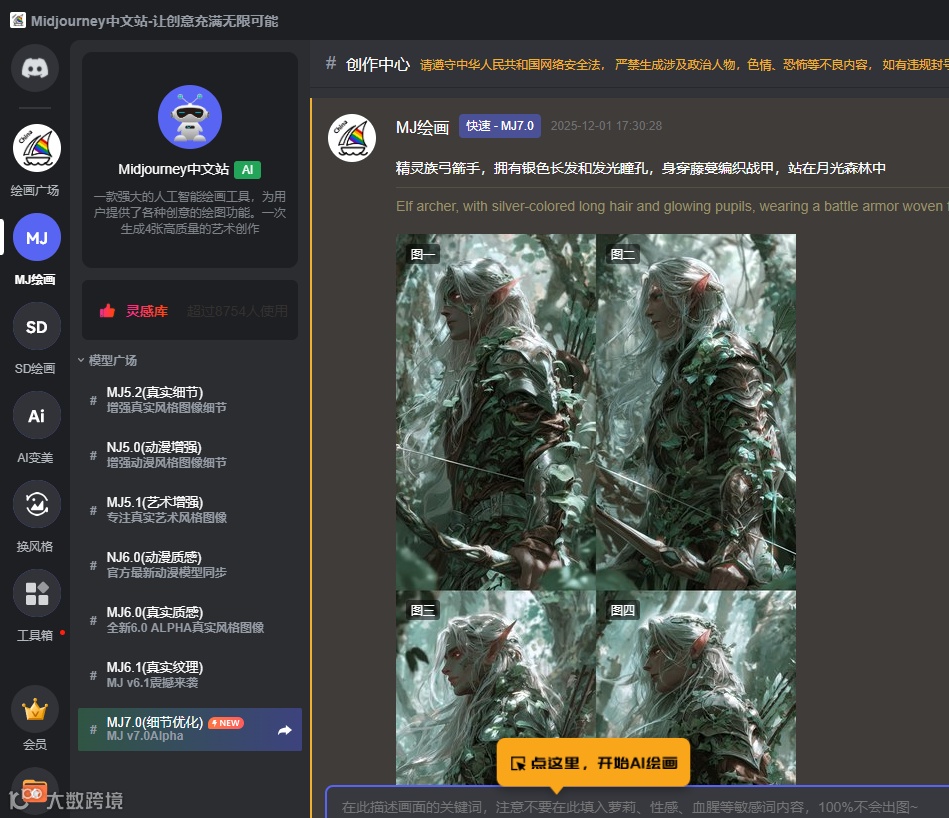
Task: Click the orange 网络安全法 notice banner
Action: [x=684, y=65]
